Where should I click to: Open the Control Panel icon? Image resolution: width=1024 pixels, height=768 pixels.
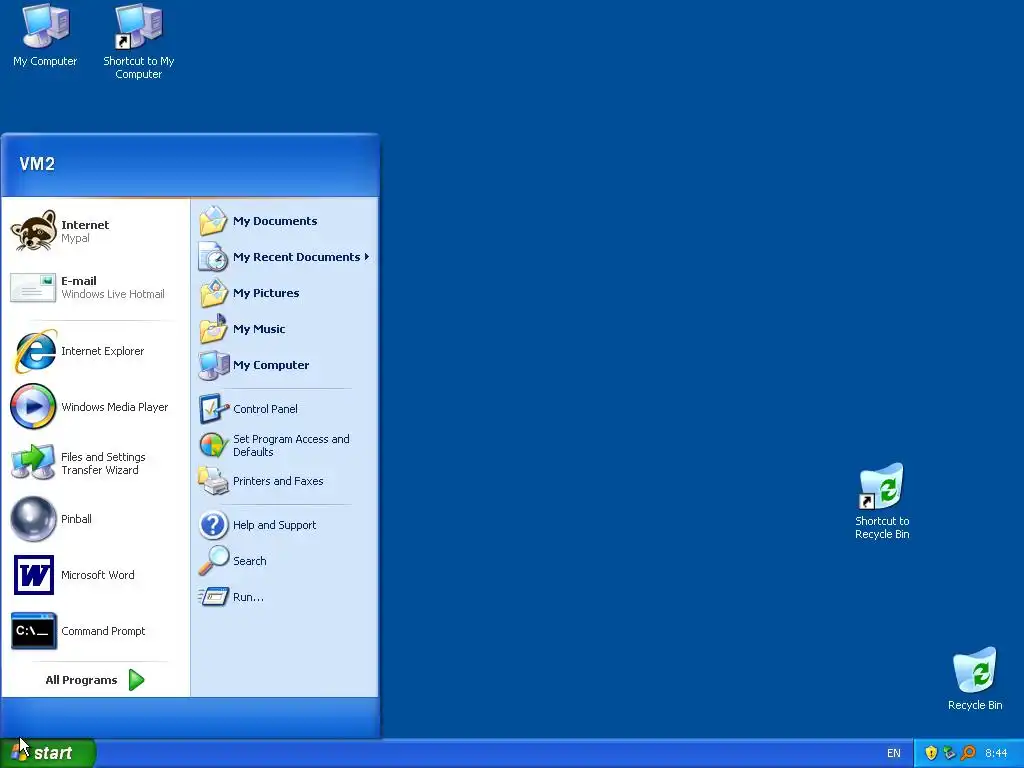(x=214, y=409)
